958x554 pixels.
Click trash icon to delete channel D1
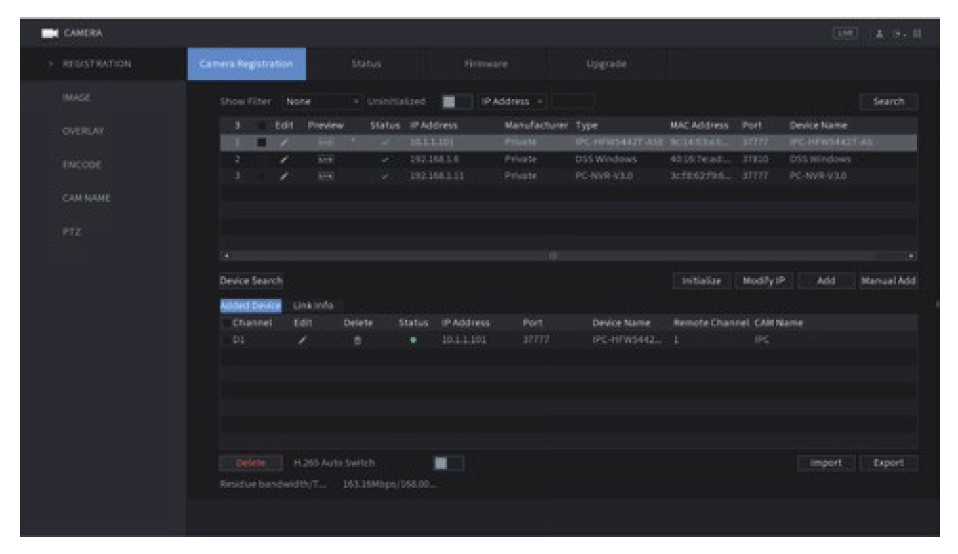click(357, 340)
